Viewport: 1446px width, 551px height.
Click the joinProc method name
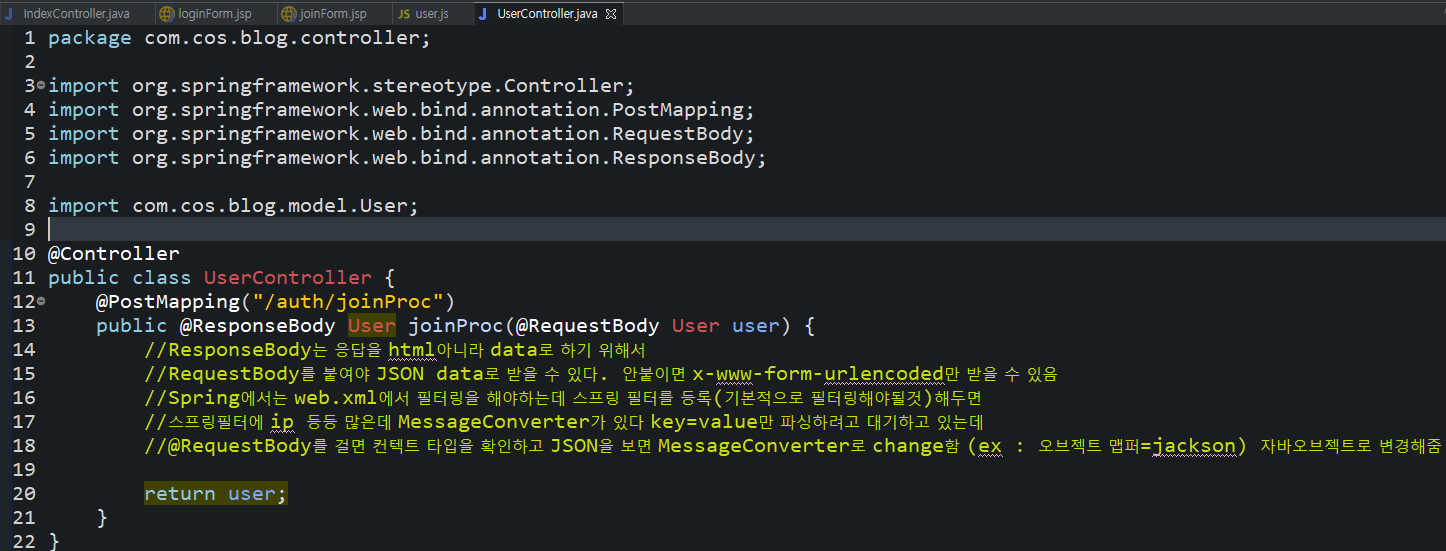point(455,326)
